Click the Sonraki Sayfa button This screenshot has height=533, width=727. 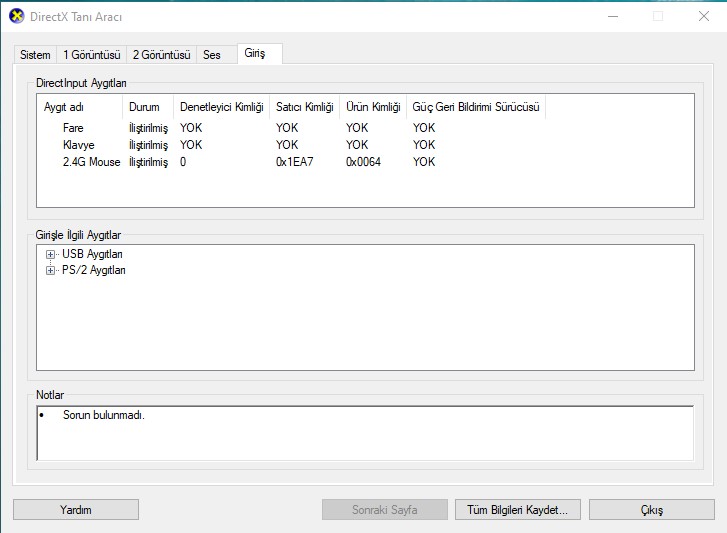click(385, 510)
